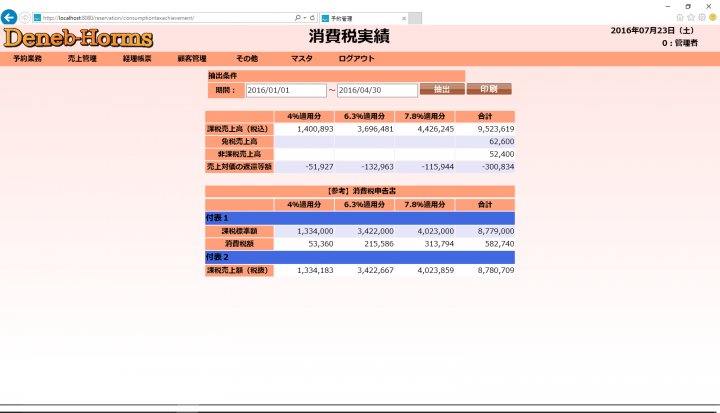Viewport: 720px width, 413px height.
Task: Click the 印刷 print button
Action: tap(489, 89)
